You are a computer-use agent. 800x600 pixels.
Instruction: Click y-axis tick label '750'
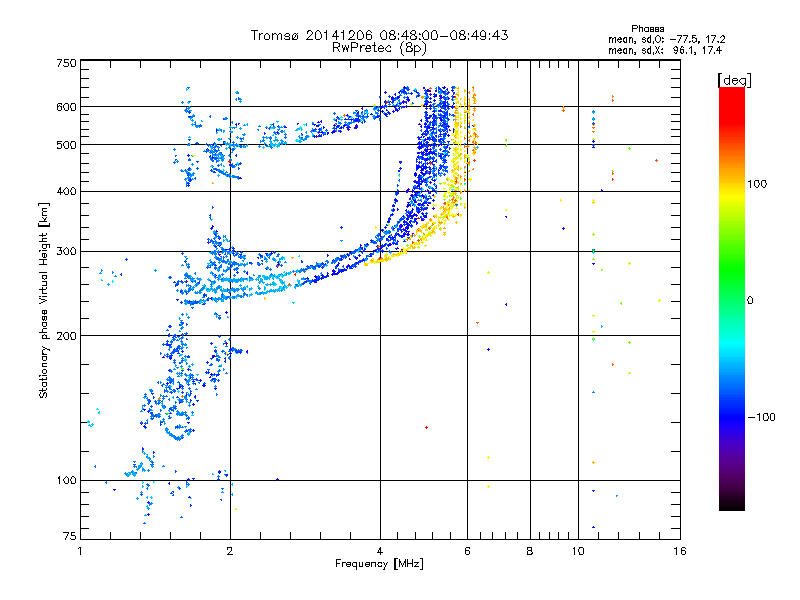click(66, 63)
